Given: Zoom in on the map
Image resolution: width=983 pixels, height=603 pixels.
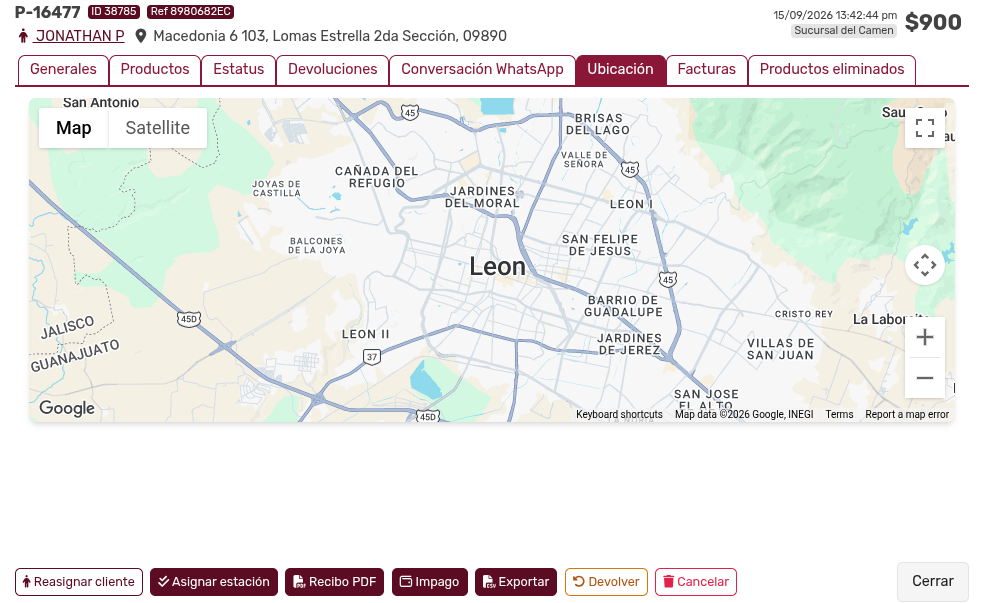Looking at the screenshot, I should click(x=925, y=337).
